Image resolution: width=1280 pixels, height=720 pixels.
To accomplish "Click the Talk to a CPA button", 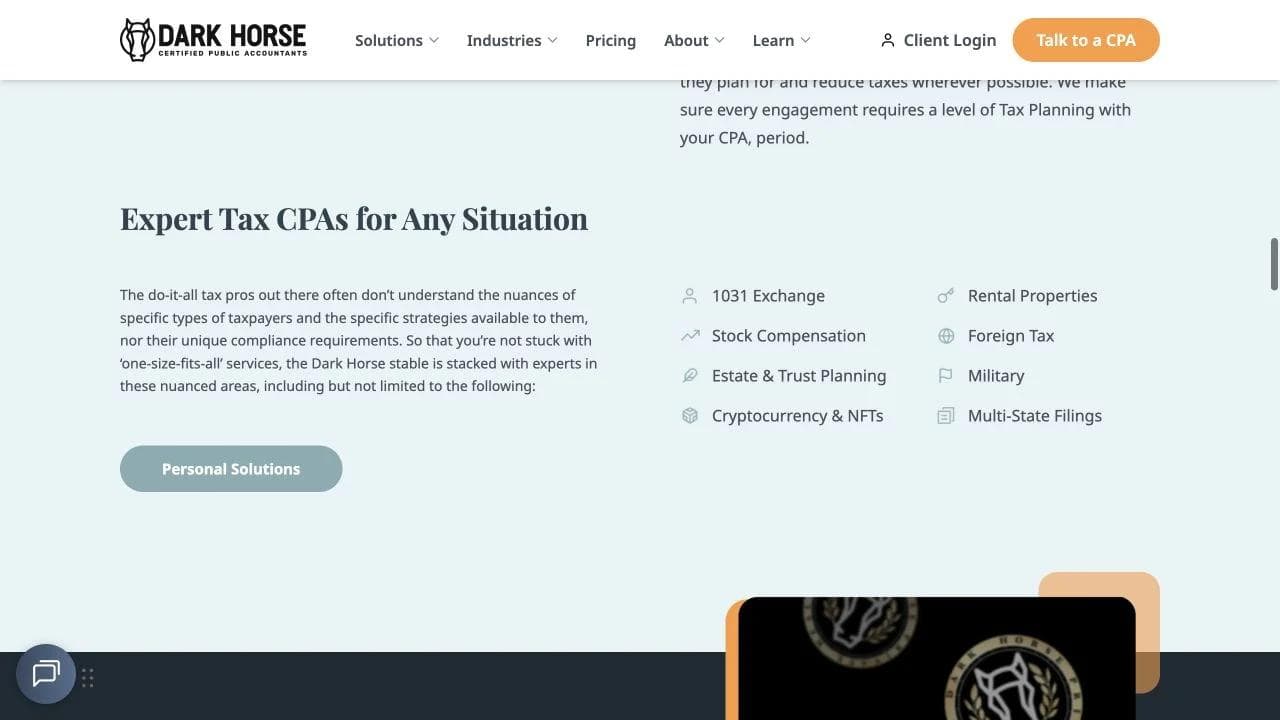I will [1086, 40].
